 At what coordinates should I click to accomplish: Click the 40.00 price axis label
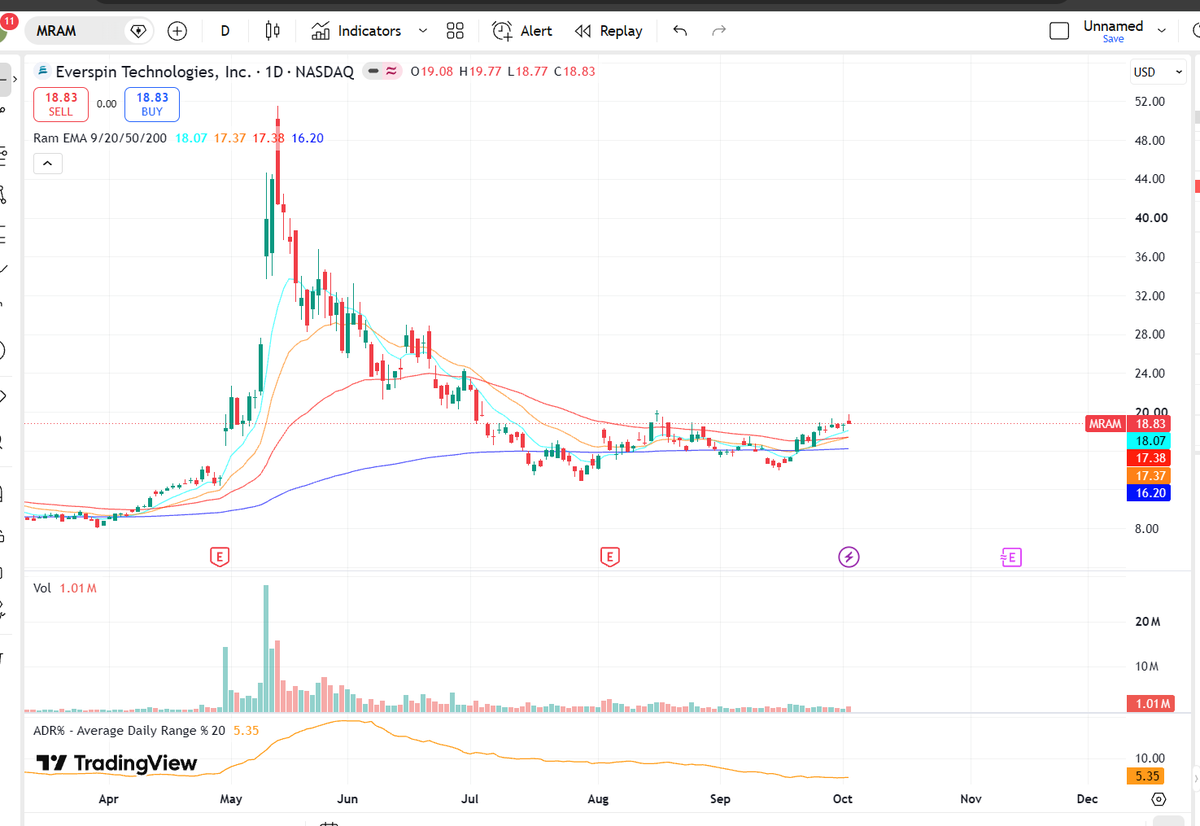[1151, 217]
